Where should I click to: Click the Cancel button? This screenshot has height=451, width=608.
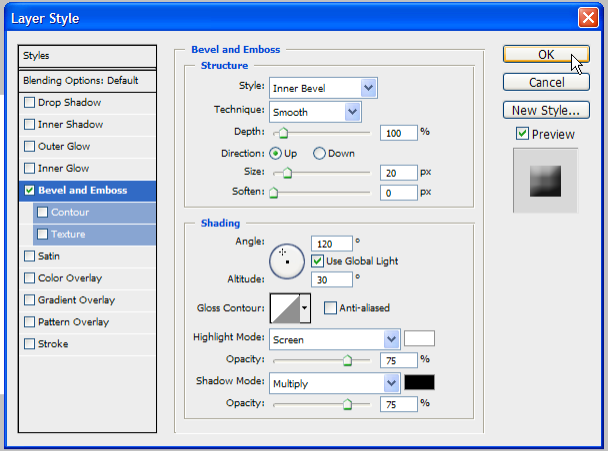(x=546, y=82)
